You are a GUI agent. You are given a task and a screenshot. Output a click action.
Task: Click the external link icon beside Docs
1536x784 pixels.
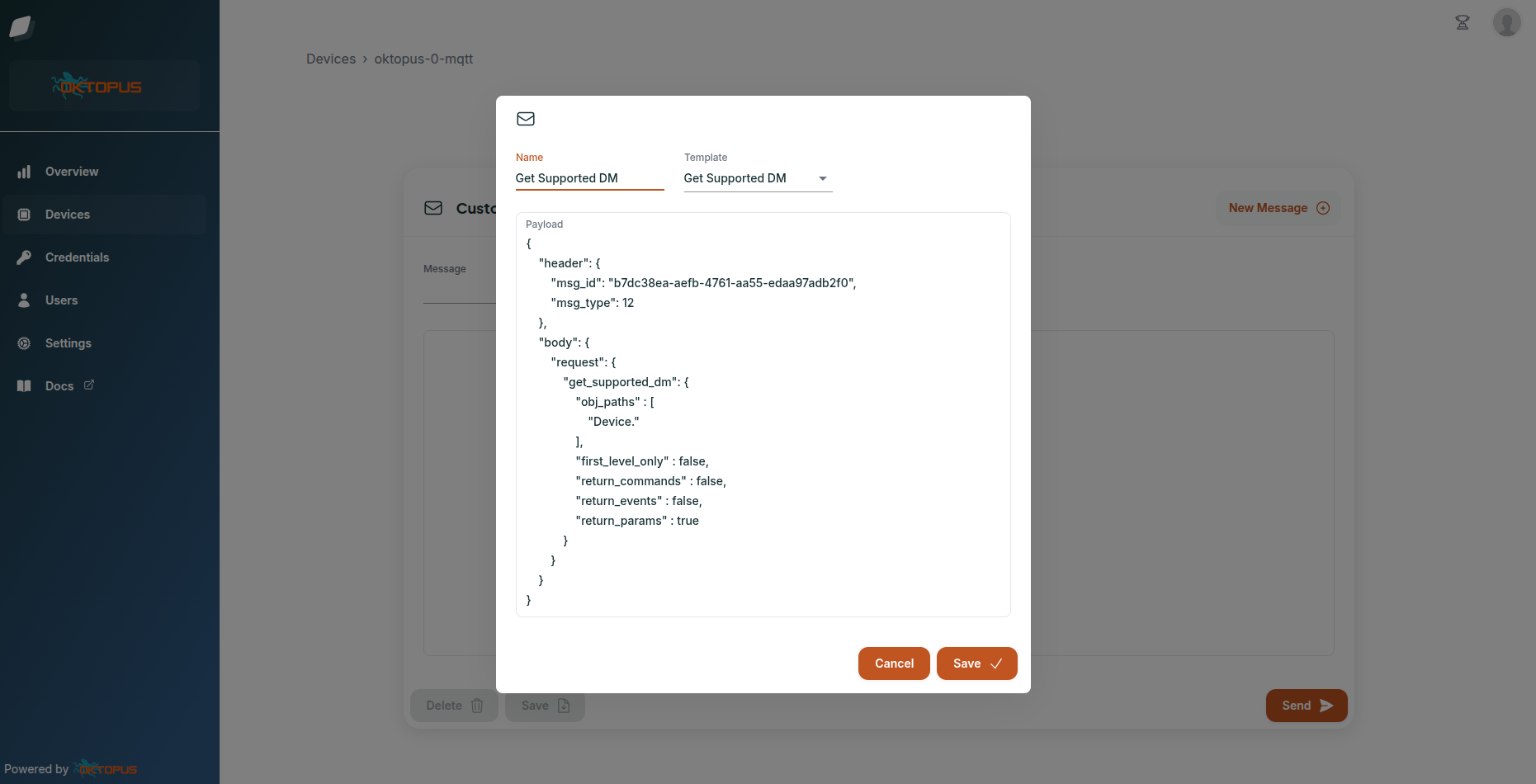click(x=89, y=385)
